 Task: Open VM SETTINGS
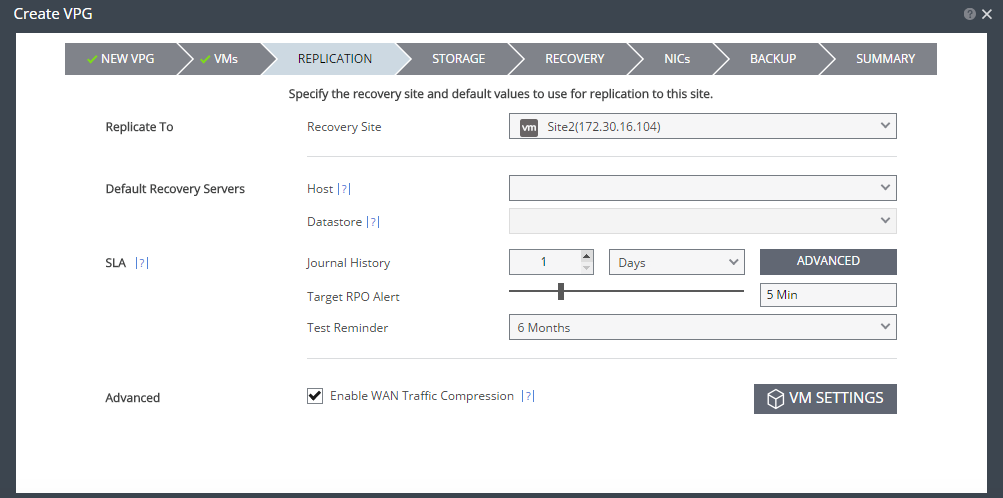[x=825, y=398]
